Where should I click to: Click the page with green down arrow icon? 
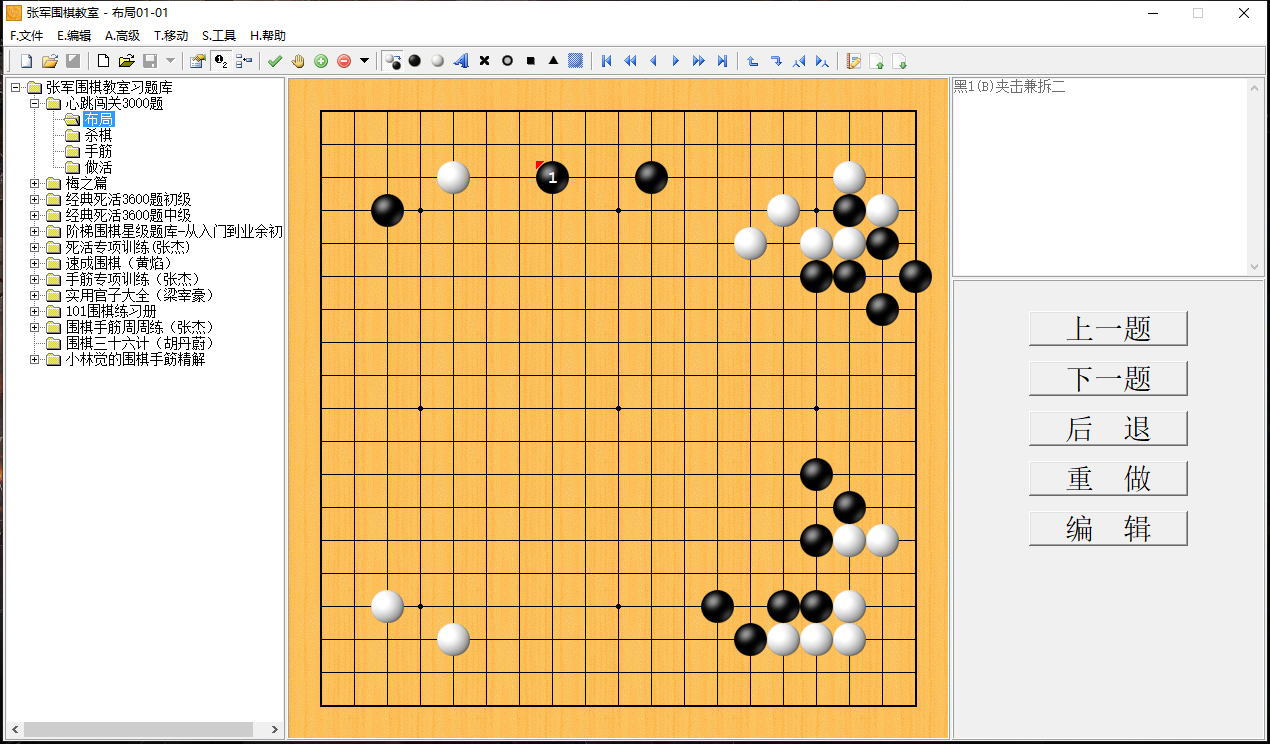click(x=900, y=61)
